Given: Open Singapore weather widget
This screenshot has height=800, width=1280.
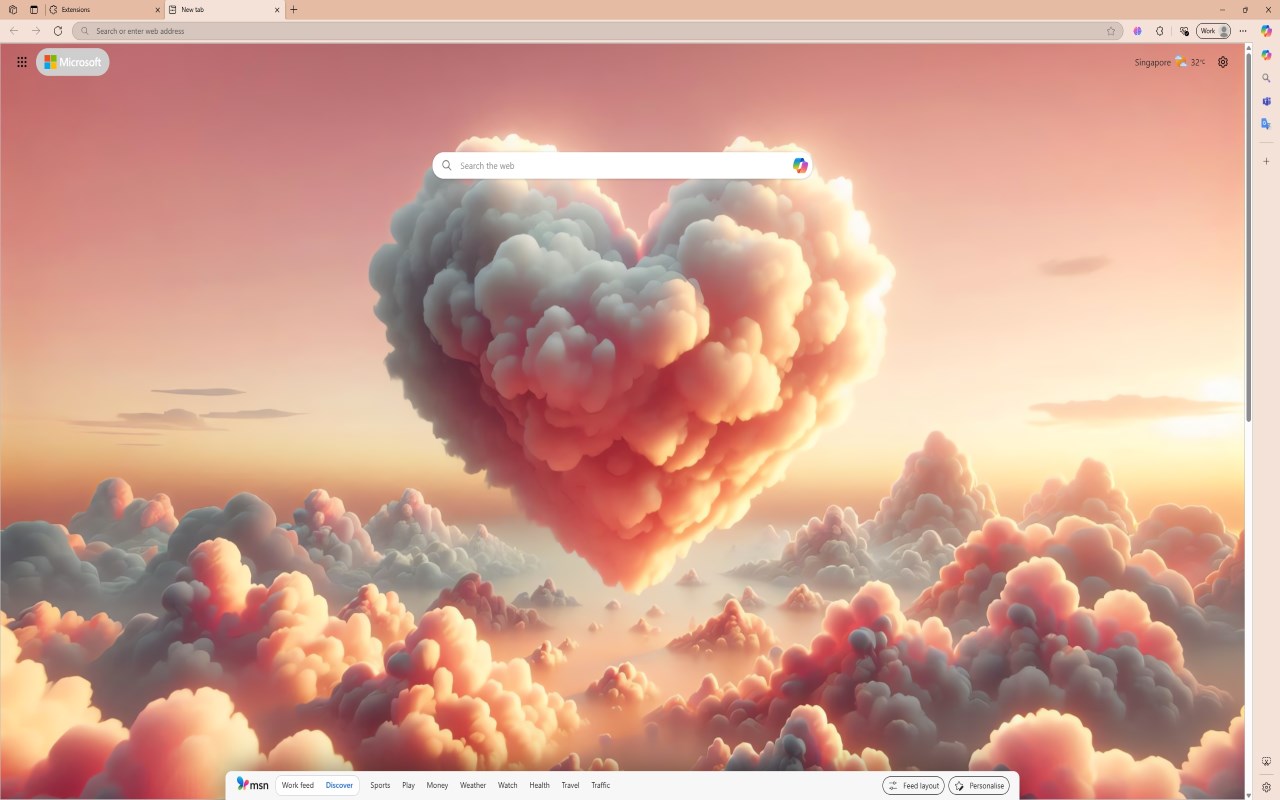Looking at the screenshot, I should tap(1169, 62).
